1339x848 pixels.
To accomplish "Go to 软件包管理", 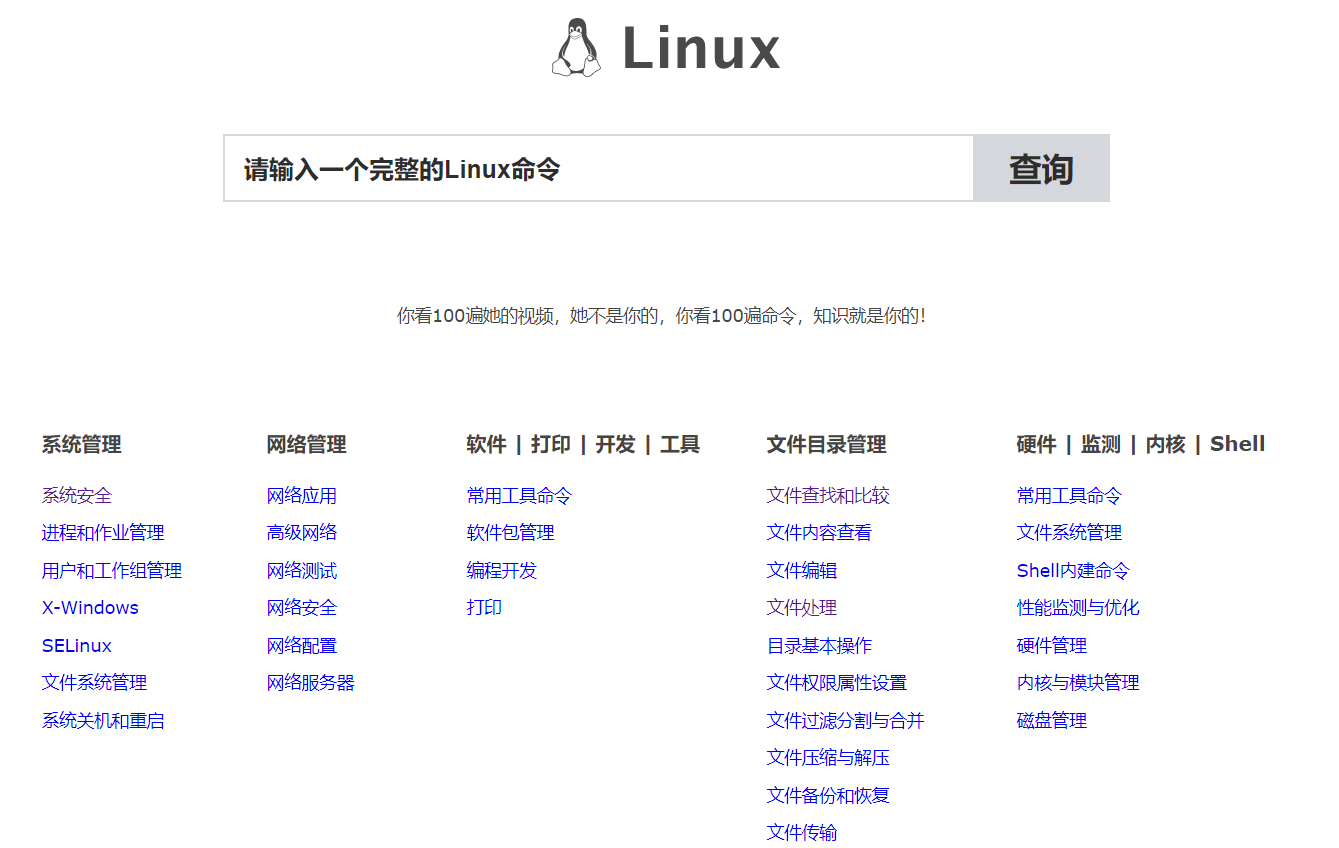I will (x=511, y=533).
